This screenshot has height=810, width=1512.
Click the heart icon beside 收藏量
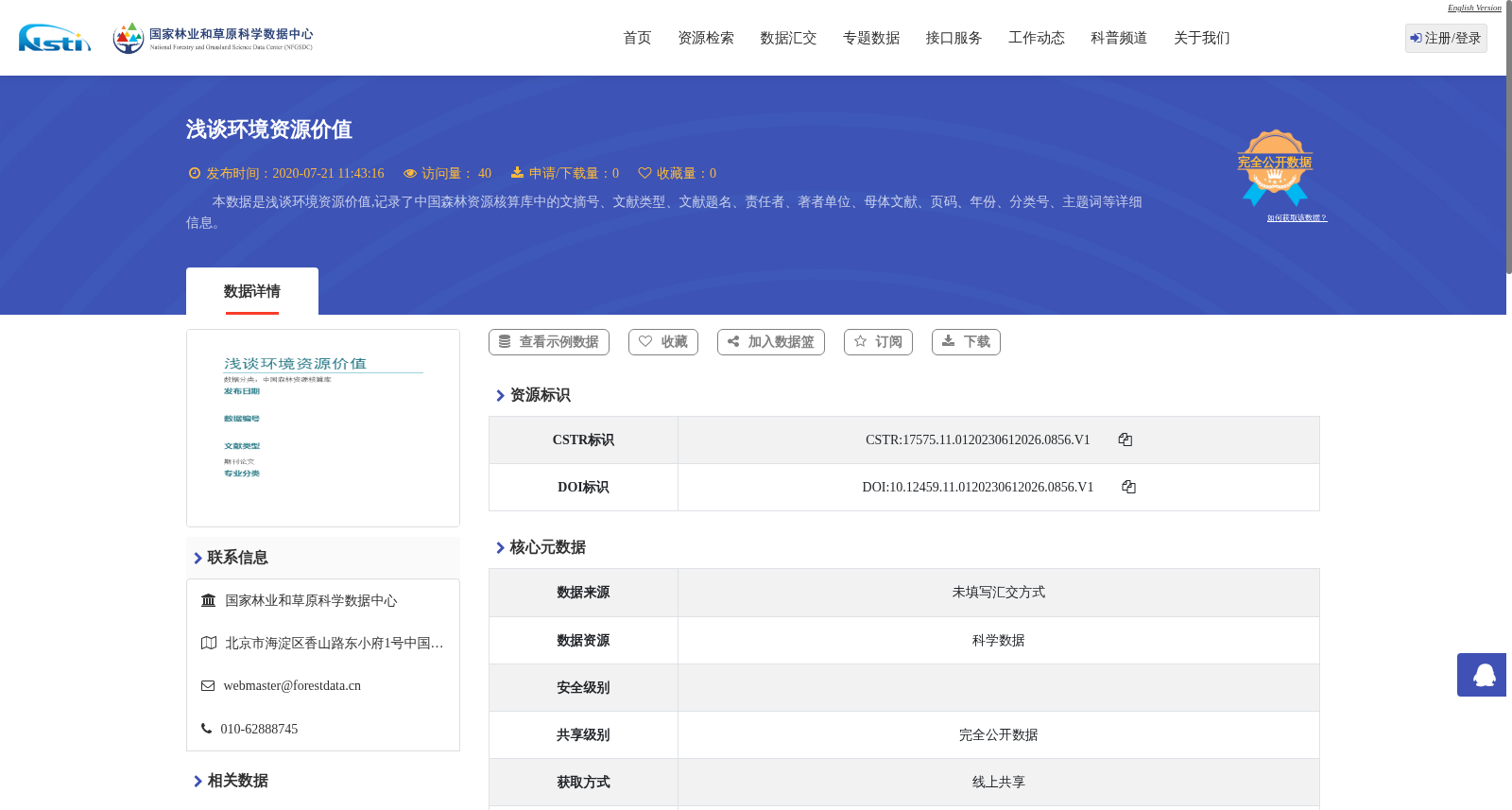(x=644, y=173)
